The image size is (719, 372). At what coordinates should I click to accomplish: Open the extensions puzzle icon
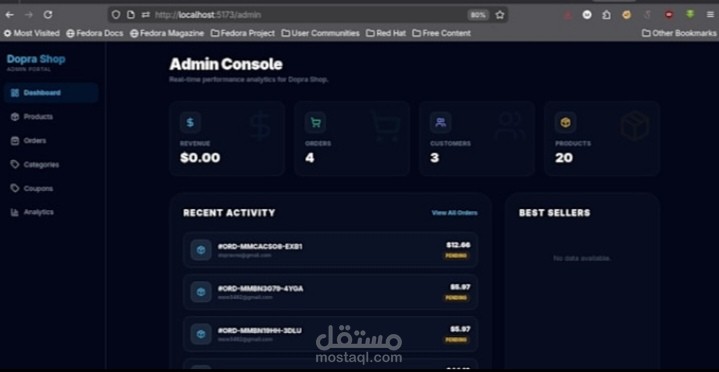(x=606, y=15)
